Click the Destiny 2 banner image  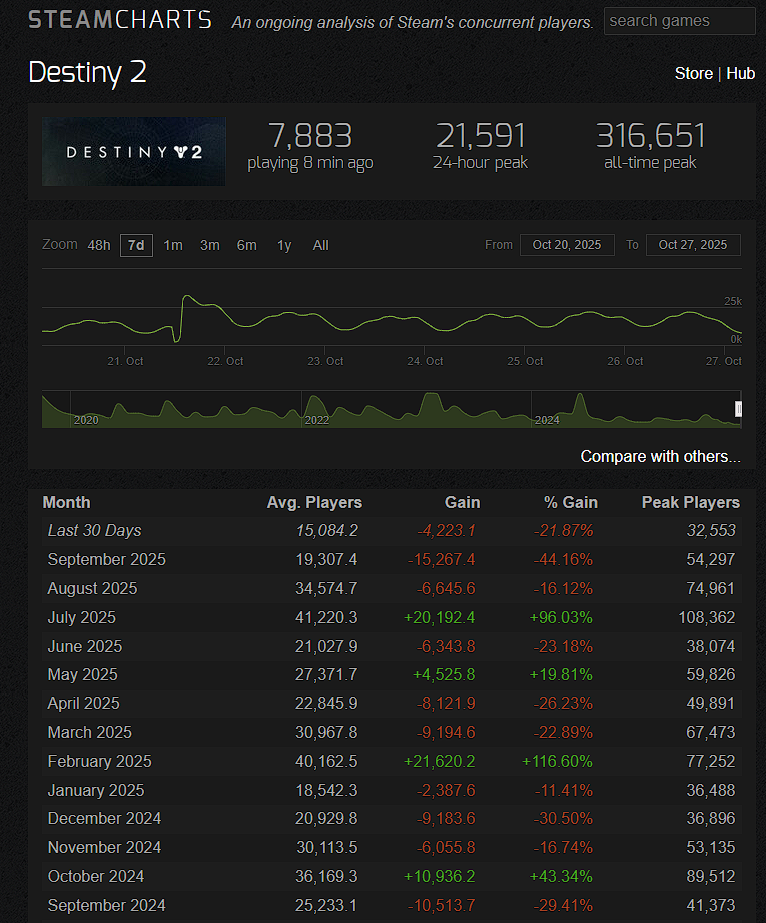[134, 152]
